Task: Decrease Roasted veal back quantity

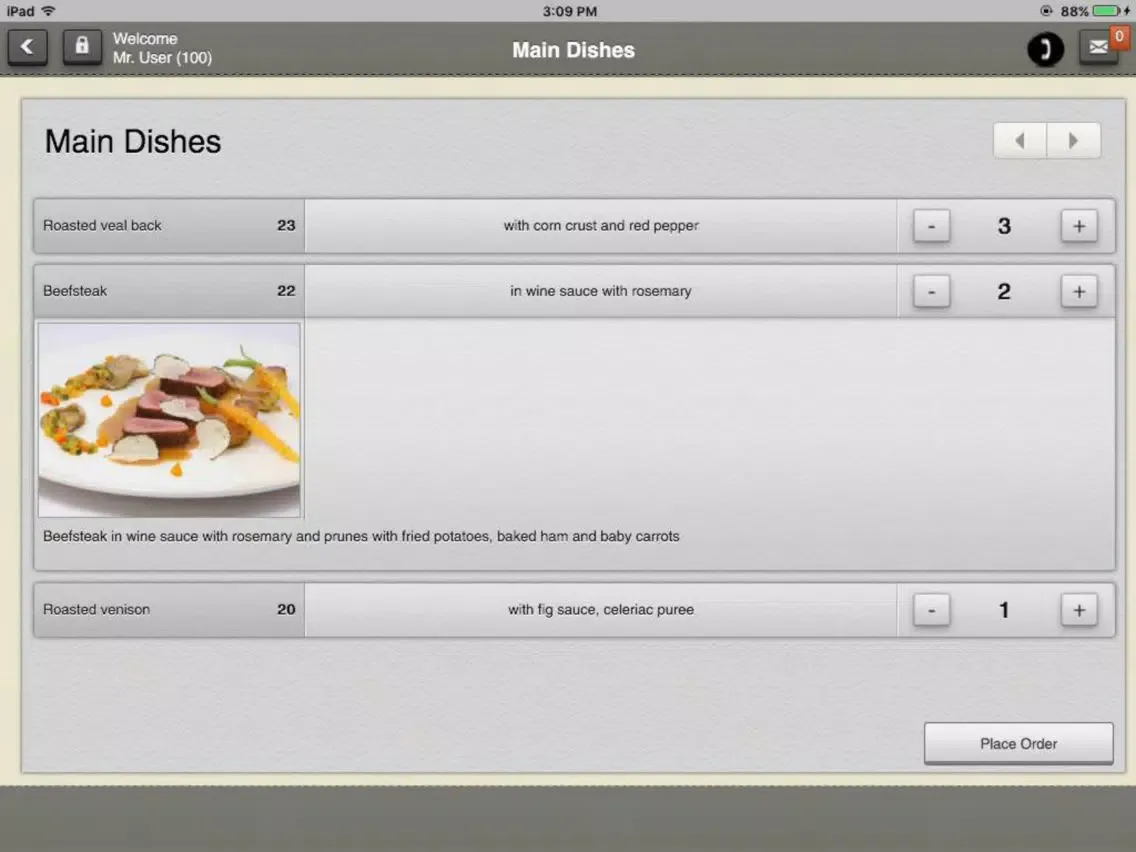Action: point(931,227)
